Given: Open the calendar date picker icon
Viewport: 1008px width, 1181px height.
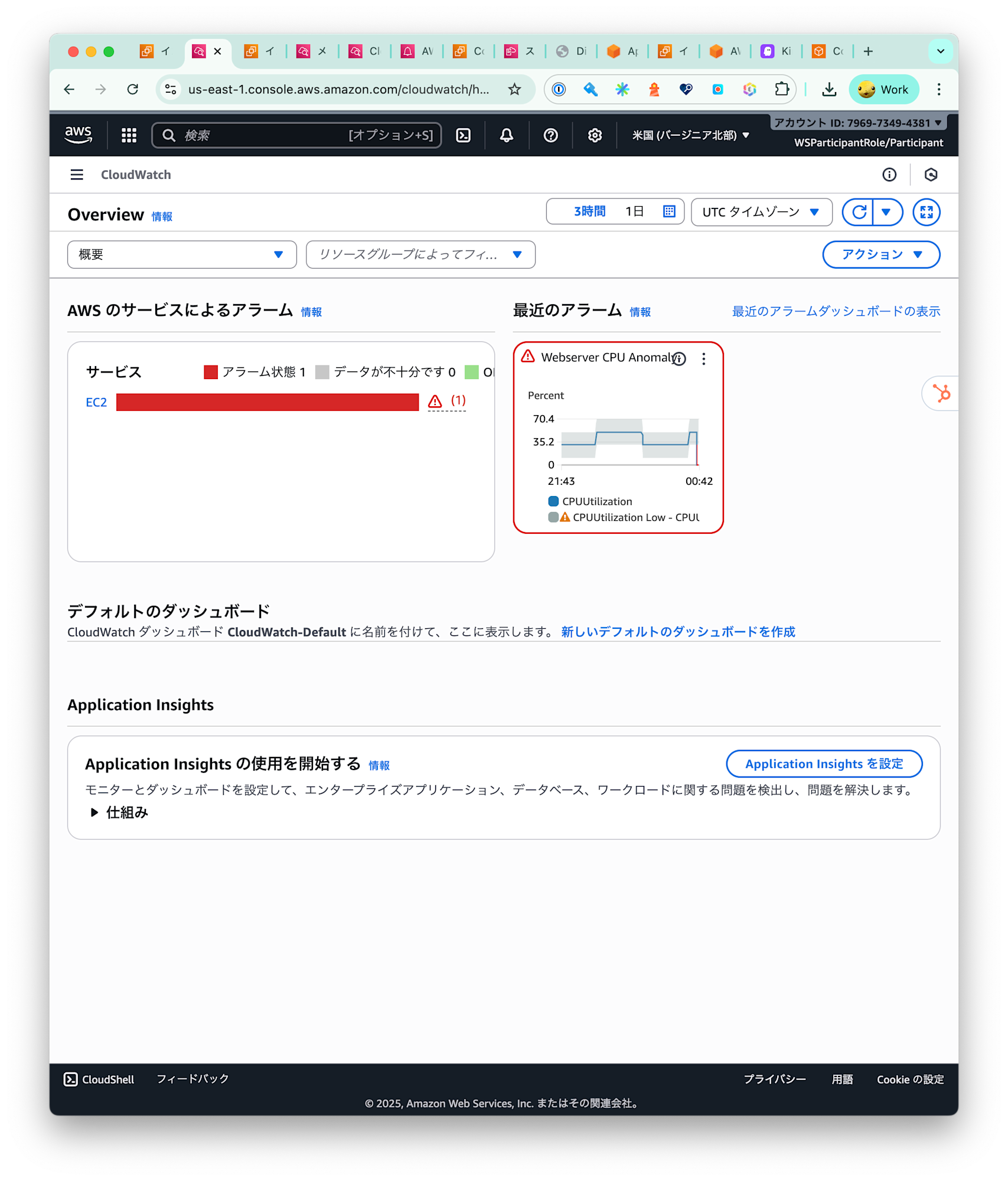Looking at the screenshot, I should (668, 211).
